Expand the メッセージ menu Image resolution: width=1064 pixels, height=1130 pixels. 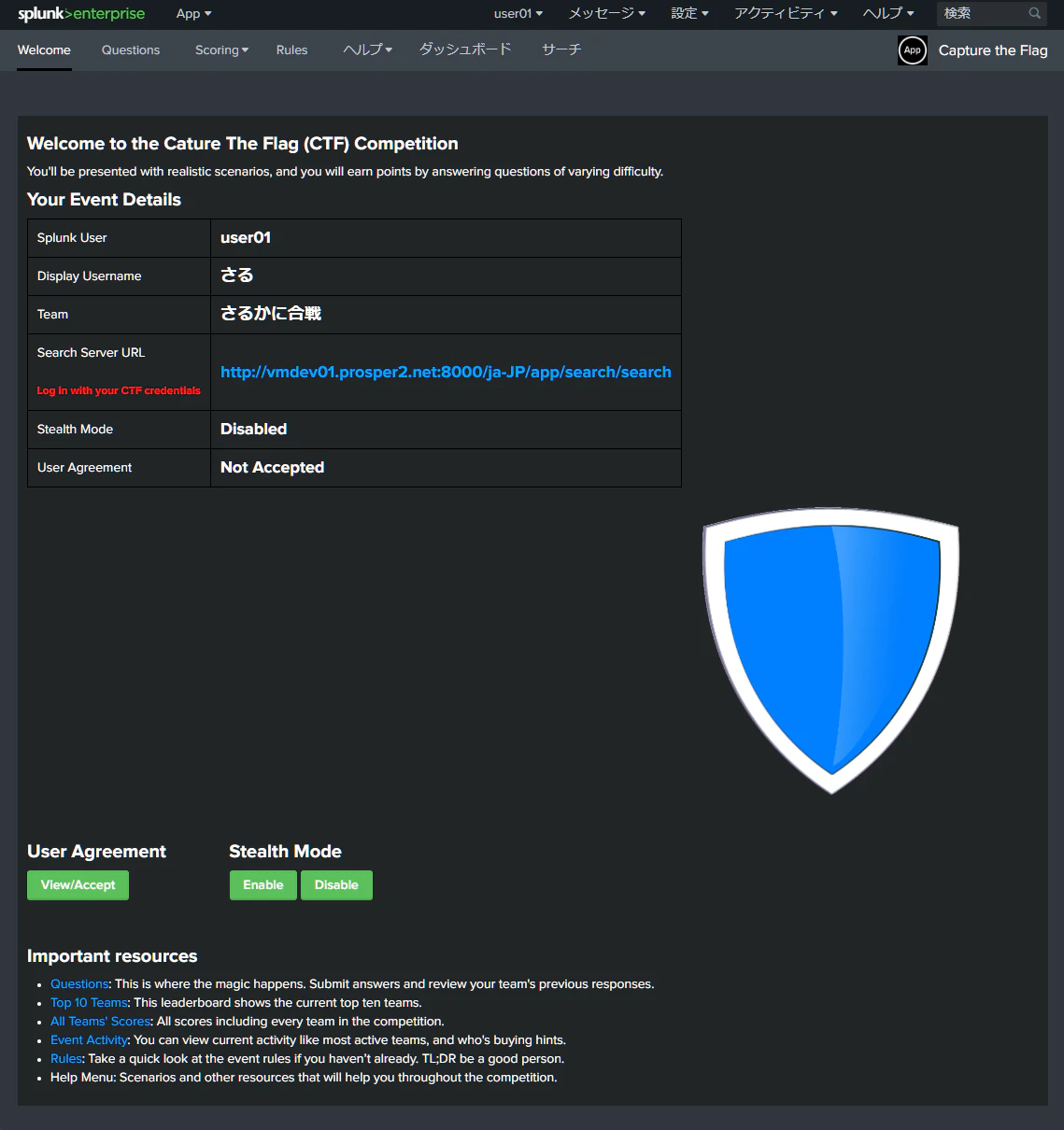point(607,14)
